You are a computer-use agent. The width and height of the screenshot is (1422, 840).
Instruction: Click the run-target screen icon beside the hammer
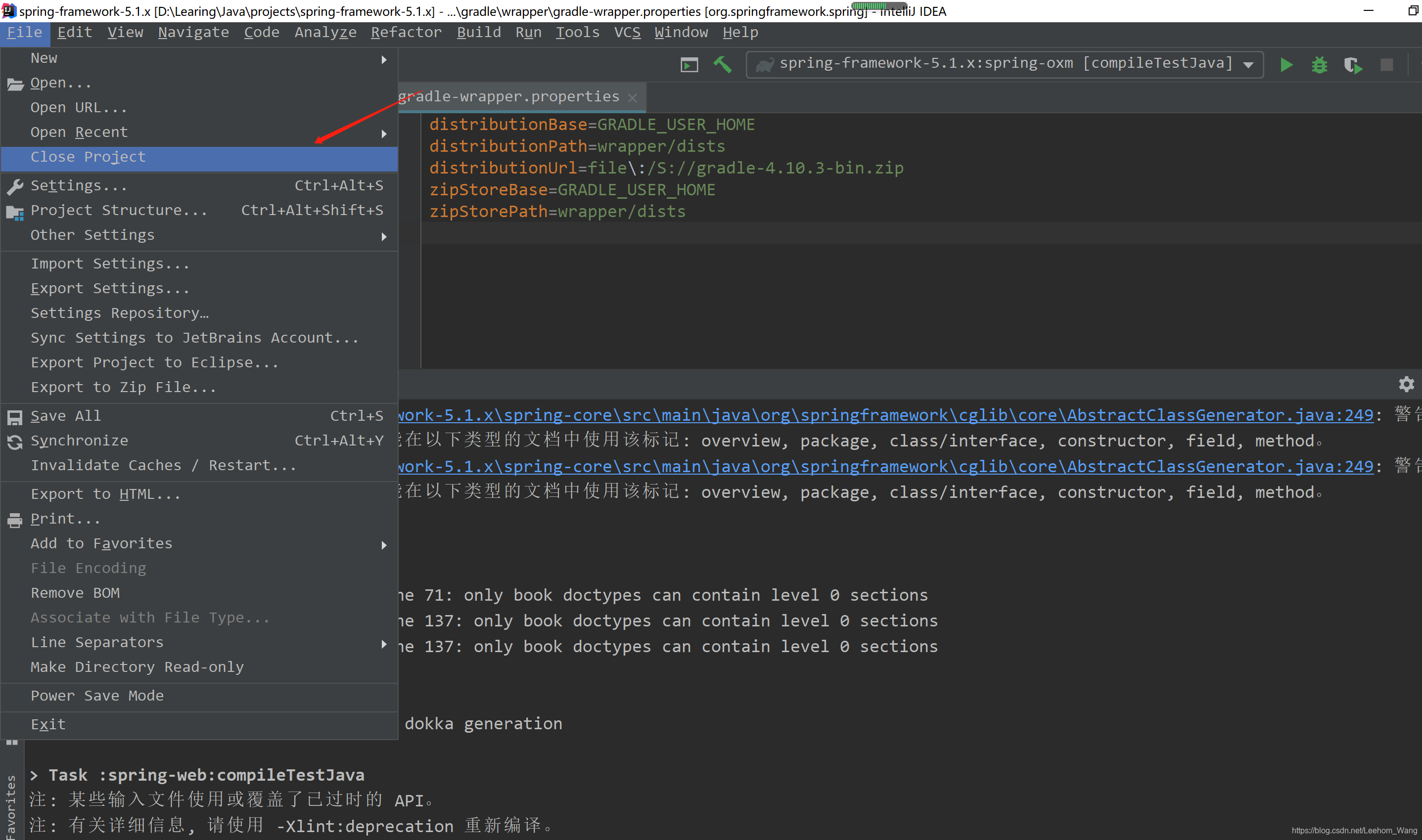[689, 65]
